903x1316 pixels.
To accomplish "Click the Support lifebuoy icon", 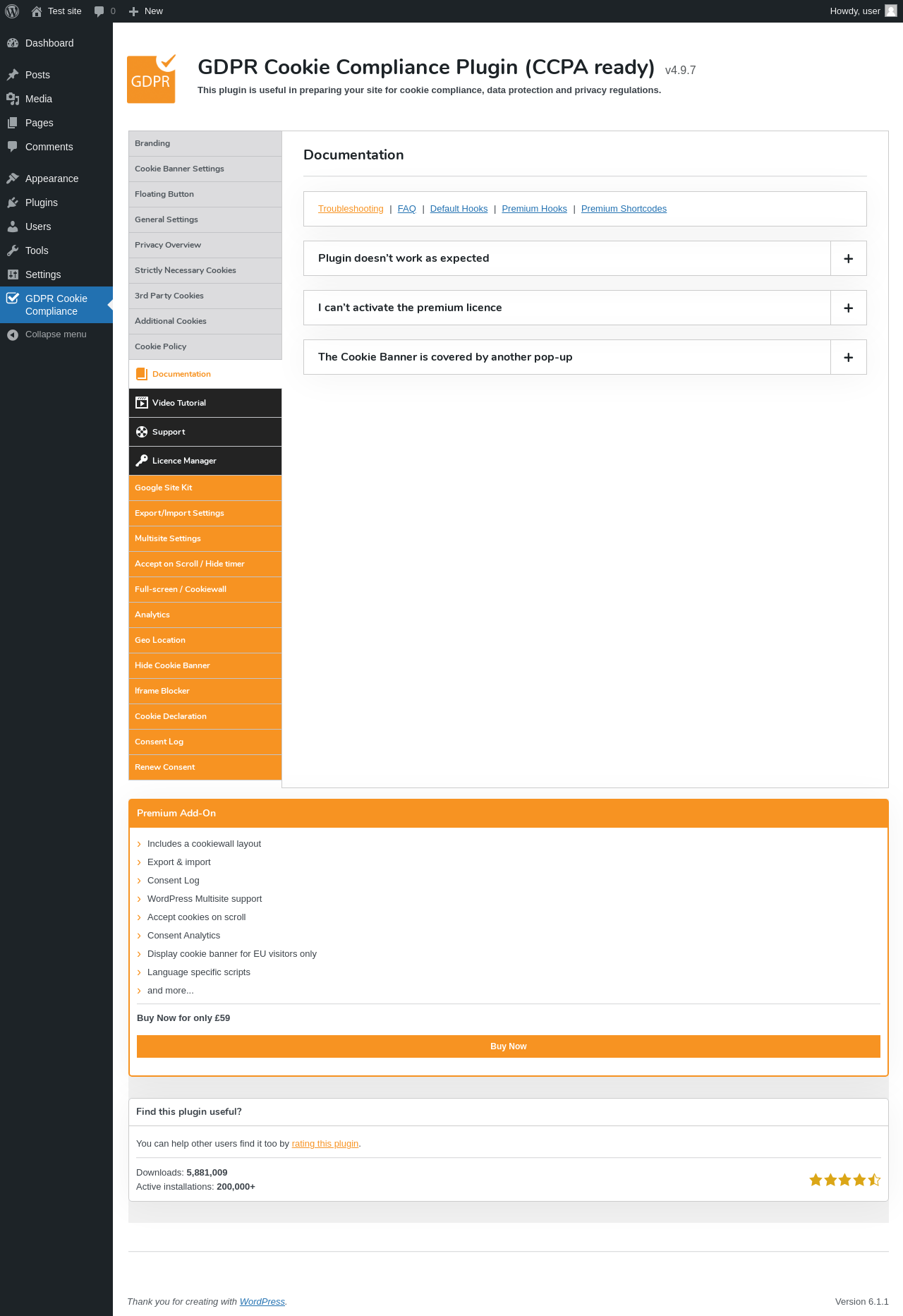I will pyautogui.click(x=142, y=432).
